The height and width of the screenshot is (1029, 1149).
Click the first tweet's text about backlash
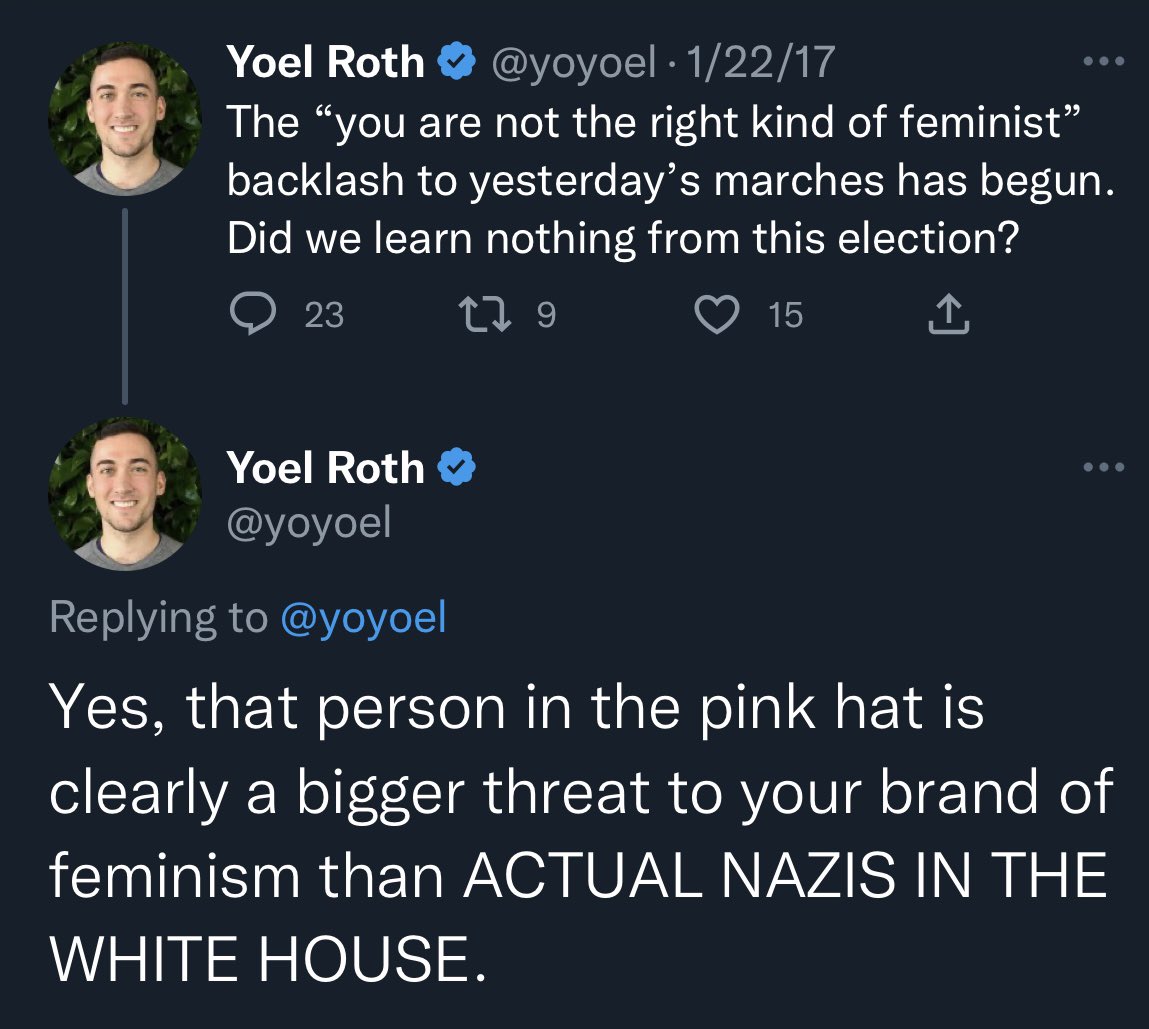coord(670,180)
